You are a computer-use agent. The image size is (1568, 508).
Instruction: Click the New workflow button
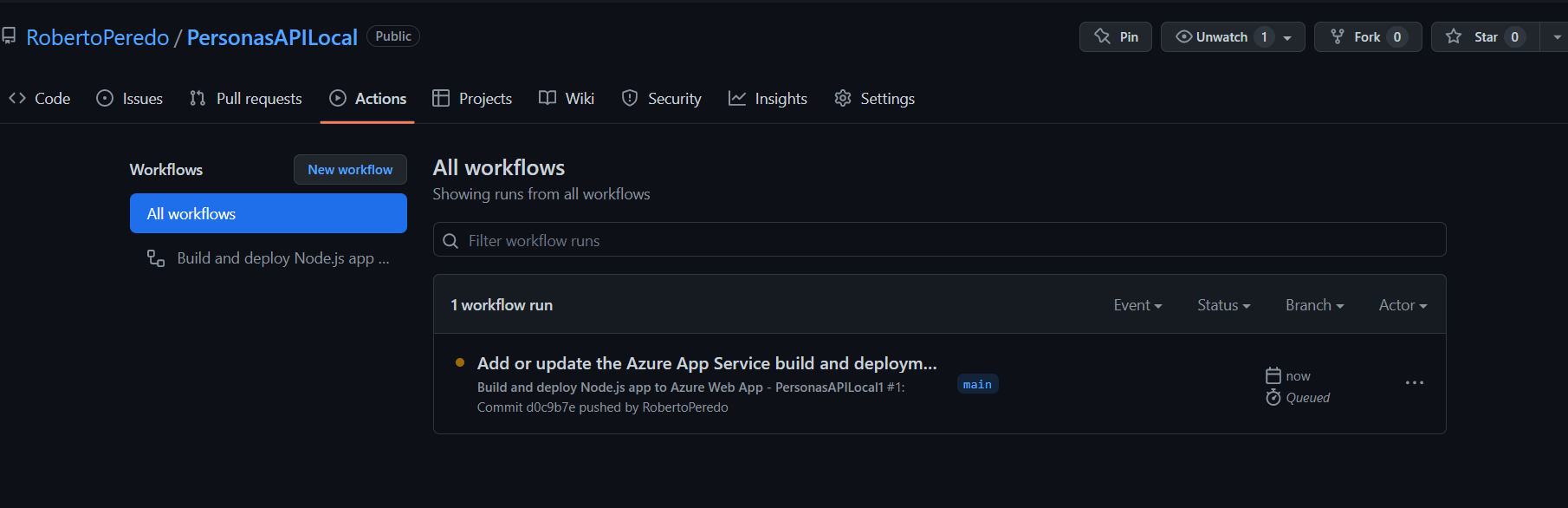350,170
